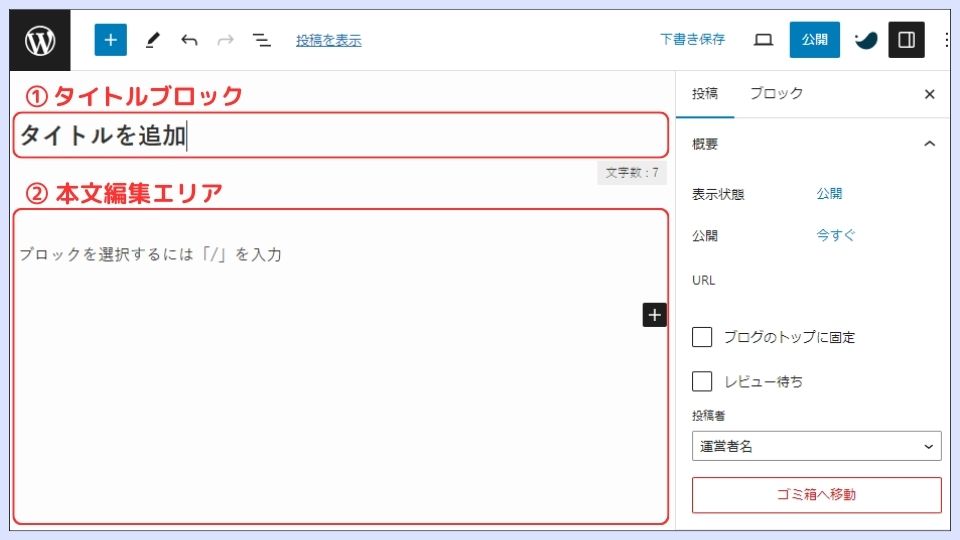The height and width of the screenshot is (540, 960).
Task: Open the 投稿を表示 link
Action: [329, 40]
